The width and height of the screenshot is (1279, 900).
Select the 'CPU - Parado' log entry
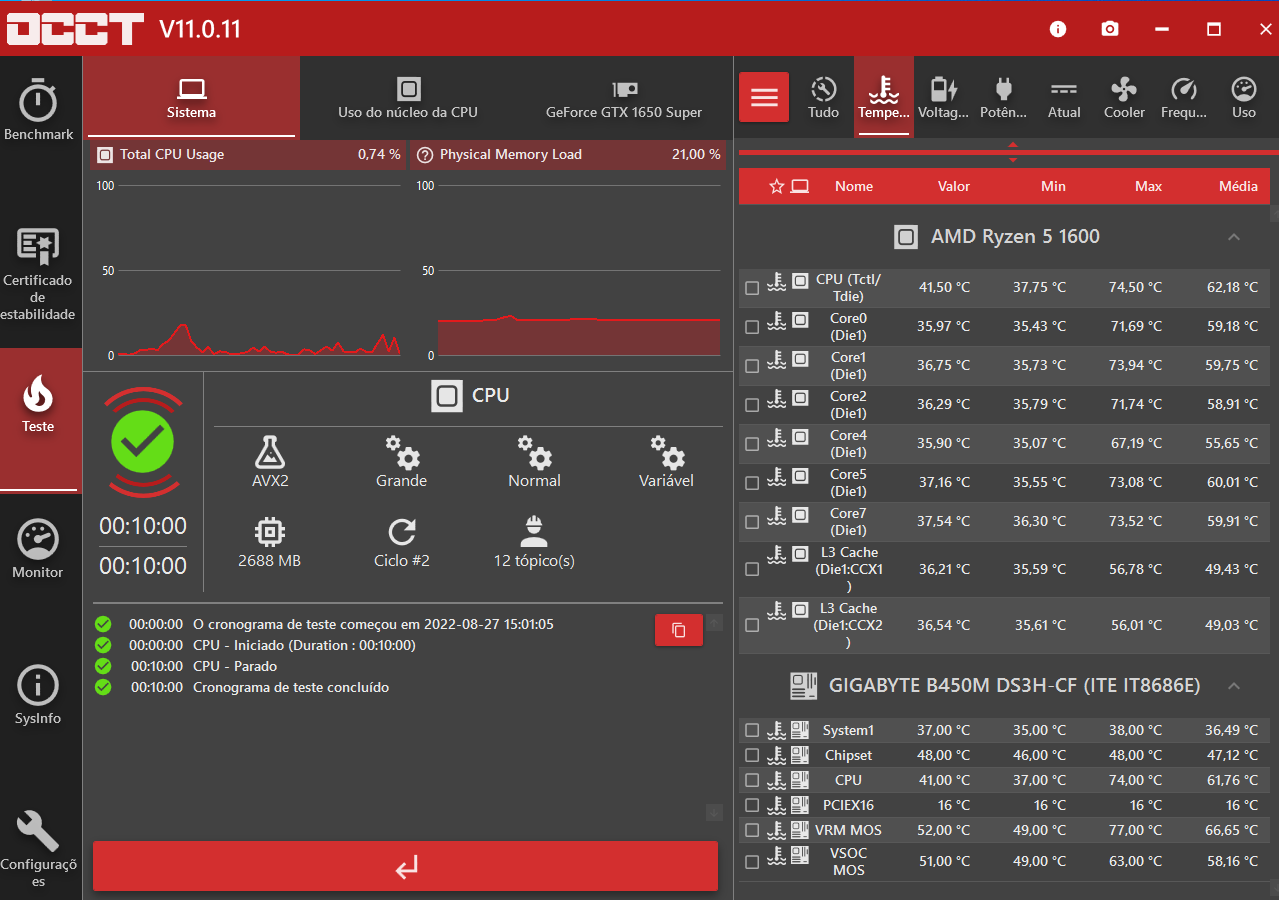pyautogui.click(x=235, y=666)
